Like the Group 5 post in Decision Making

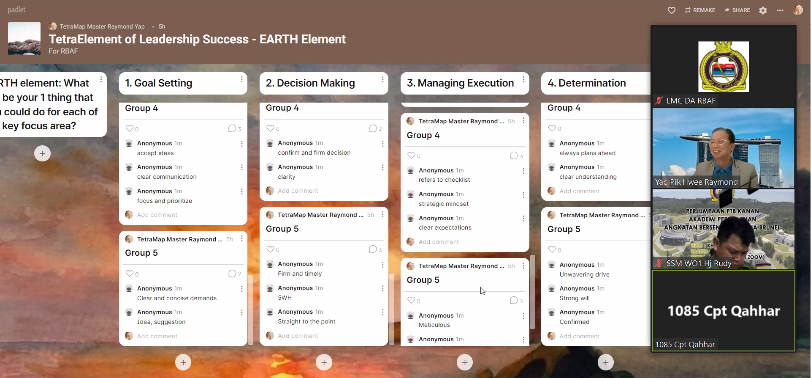pos(271,249)
